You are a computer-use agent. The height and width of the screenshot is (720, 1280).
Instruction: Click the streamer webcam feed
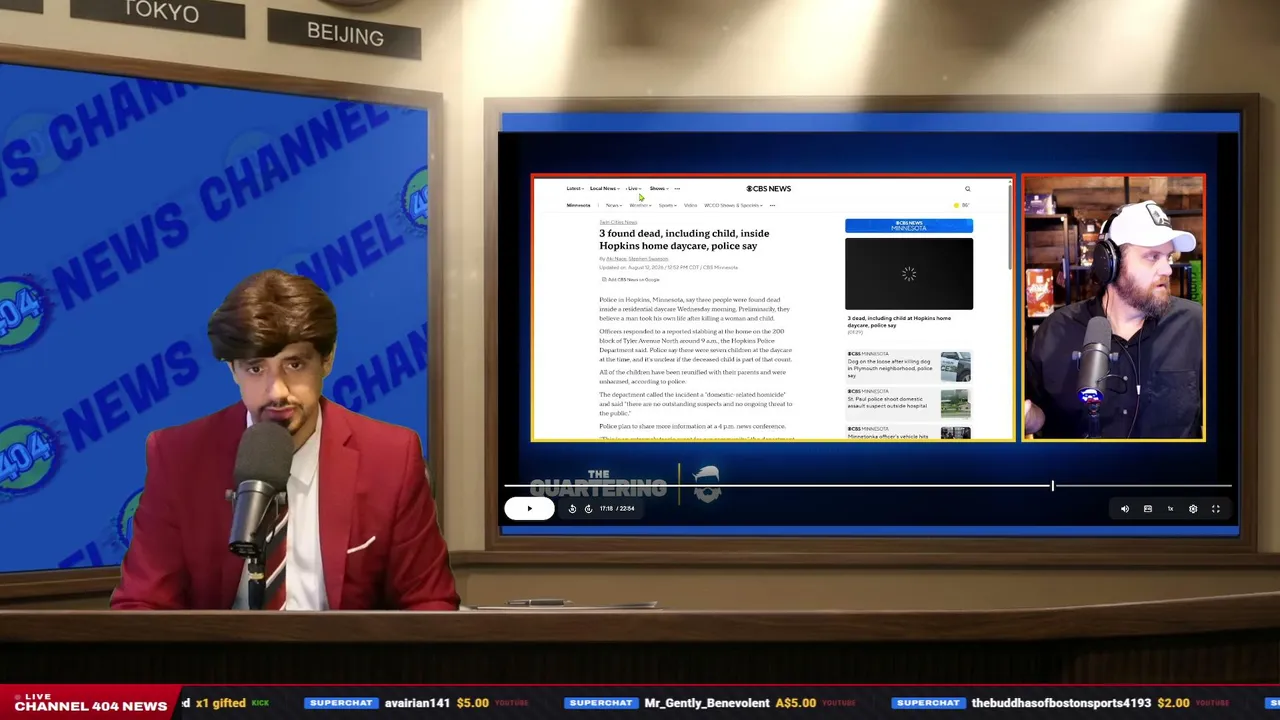[x=1114, y=308]
